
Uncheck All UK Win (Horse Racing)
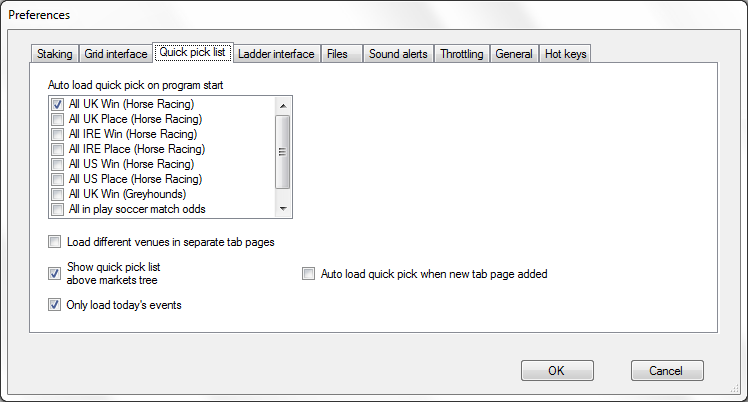57,104
